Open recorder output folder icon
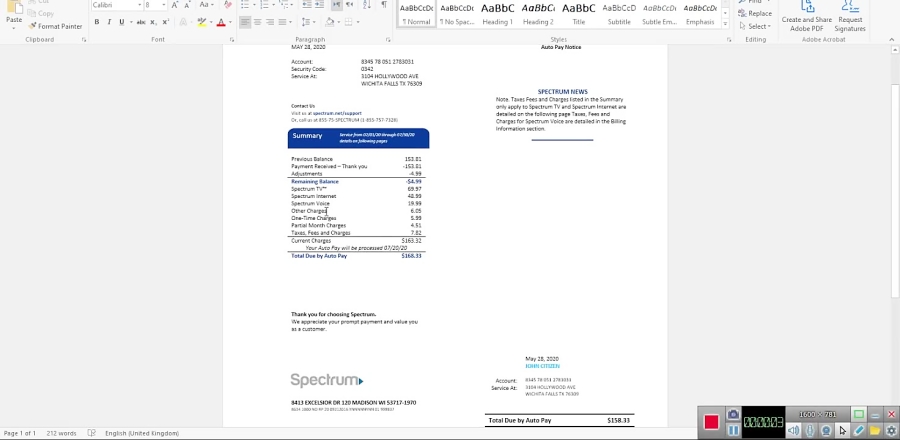 pos(875,430)
